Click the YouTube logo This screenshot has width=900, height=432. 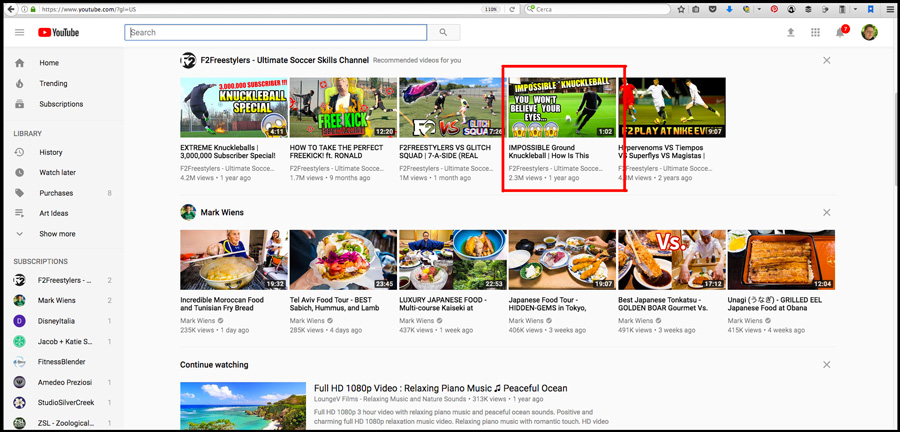pos(59,33)
